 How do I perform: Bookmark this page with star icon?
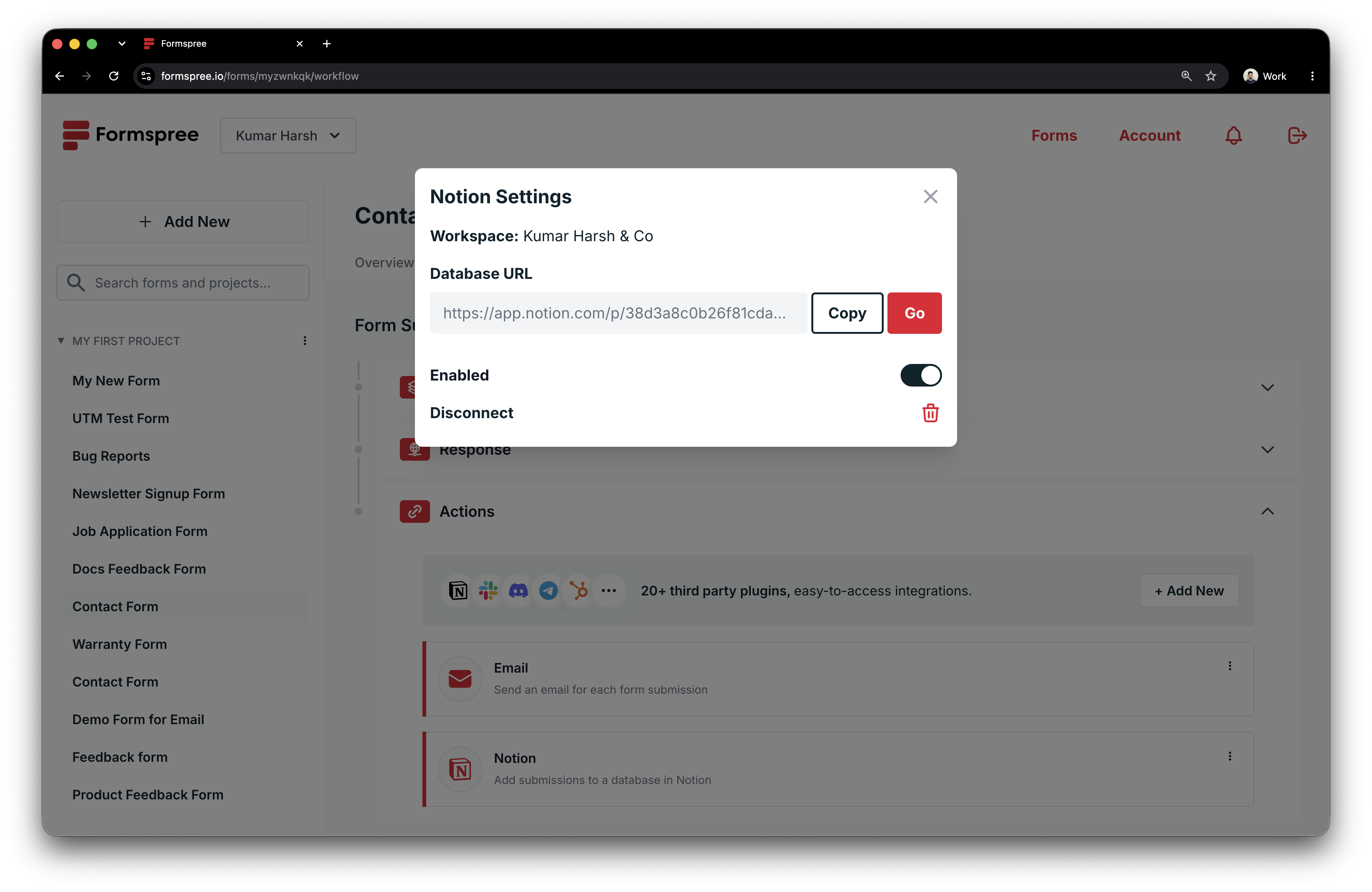coord(1210,76)
